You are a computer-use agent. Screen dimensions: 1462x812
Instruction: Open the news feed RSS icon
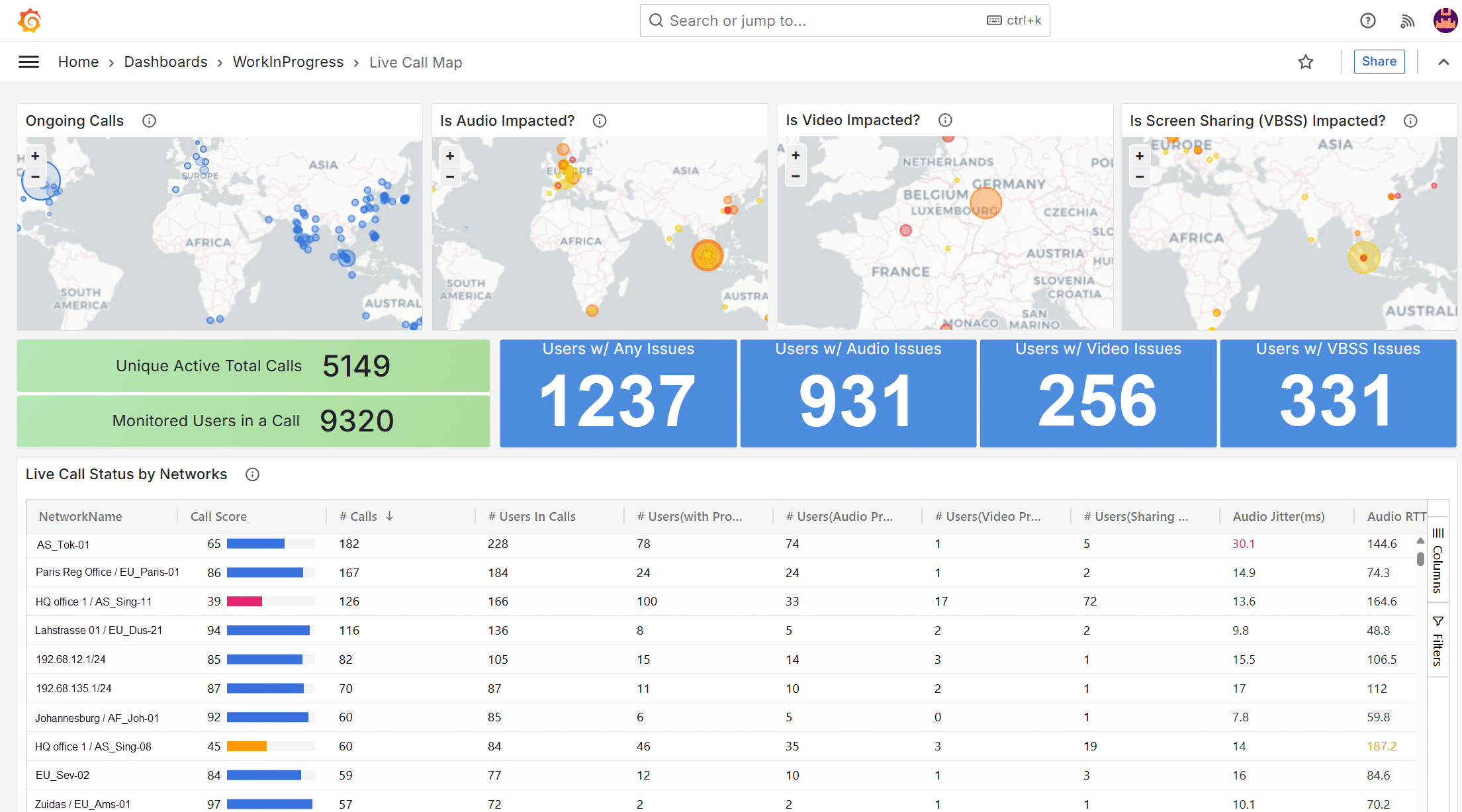(x=1407, y=21)
